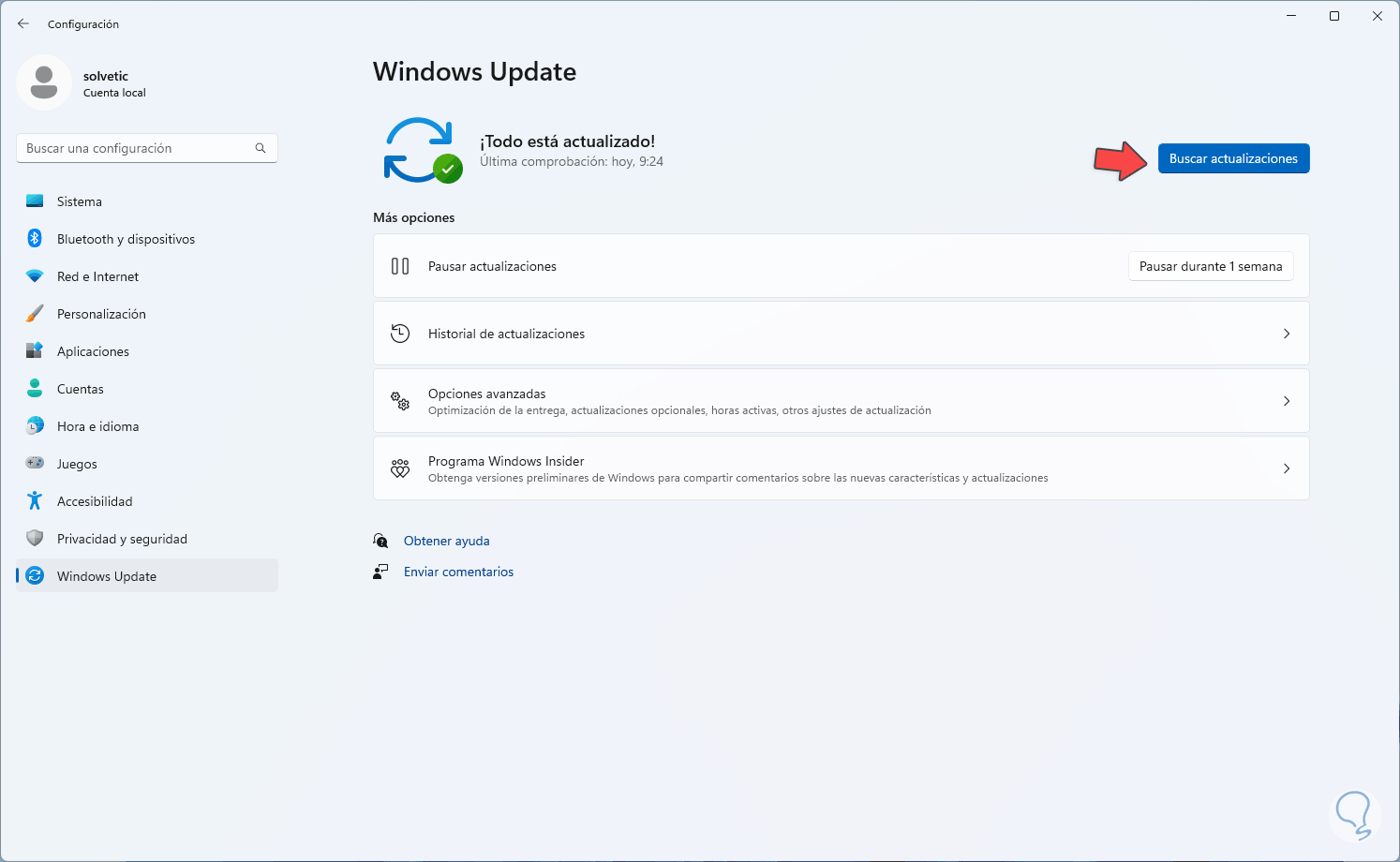
Task: Close the Configuración window
Action: click(1378, 16)
